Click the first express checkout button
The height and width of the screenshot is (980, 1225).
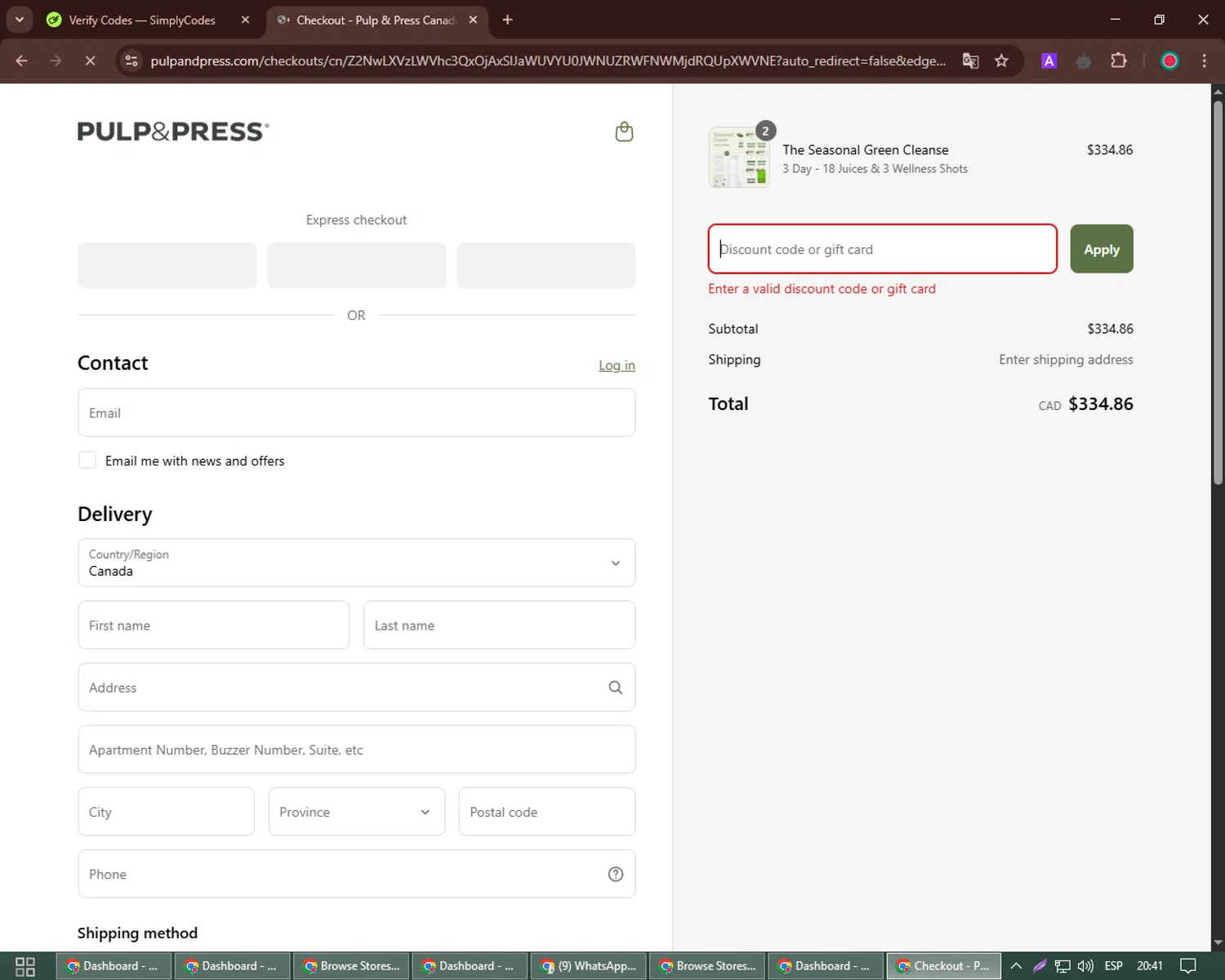point(167,265)
